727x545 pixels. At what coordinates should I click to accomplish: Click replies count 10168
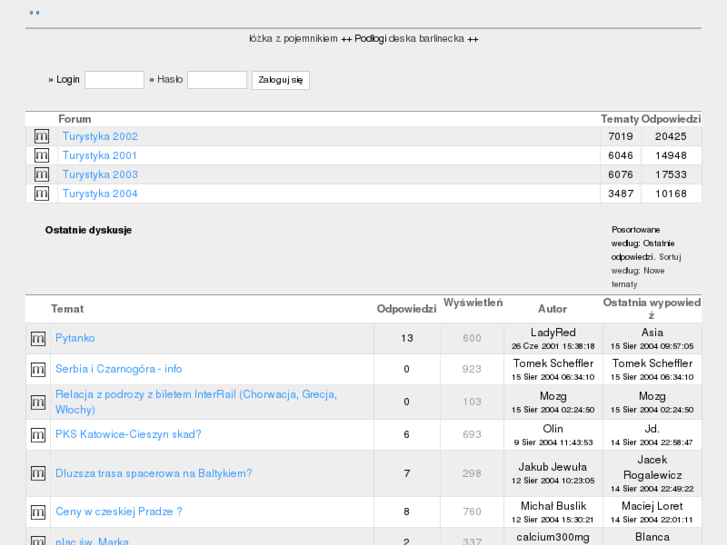671,193
